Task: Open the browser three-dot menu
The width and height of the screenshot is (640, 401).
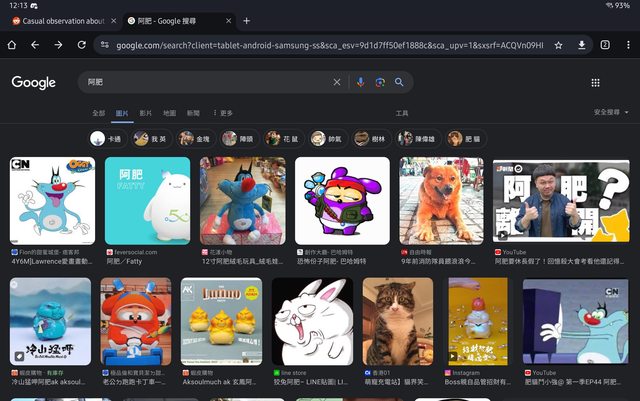Action: (627, 45)
